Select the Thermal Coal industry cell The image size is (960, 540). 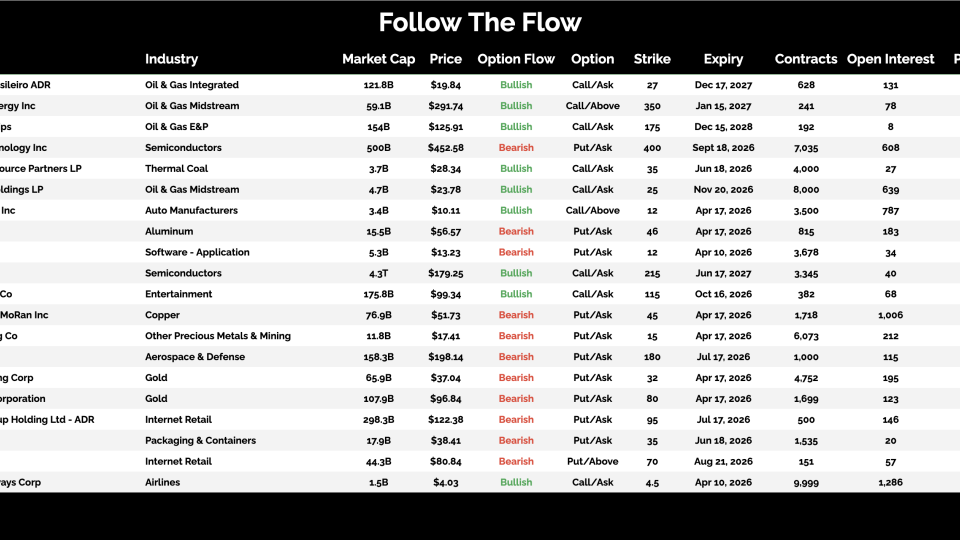click(179, 169)
